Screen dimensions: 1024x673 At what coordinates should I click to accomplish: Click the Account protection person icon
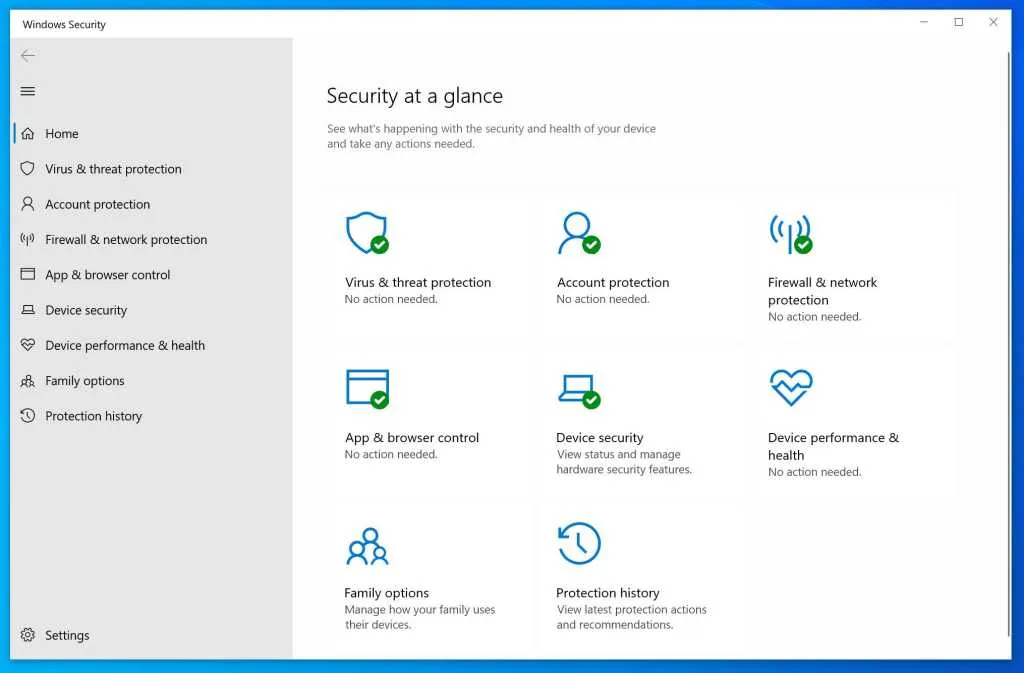pyautogui.click(x=578, y=233)
